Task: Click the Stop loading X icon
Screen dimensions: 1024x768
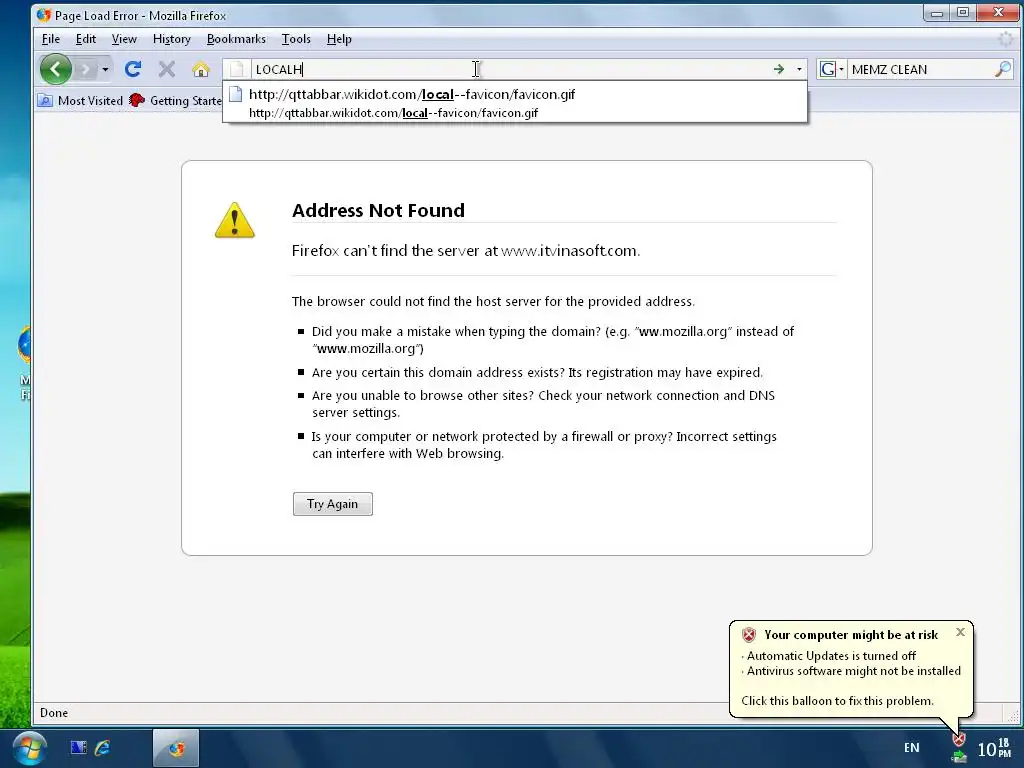Action: pos(167,69)
